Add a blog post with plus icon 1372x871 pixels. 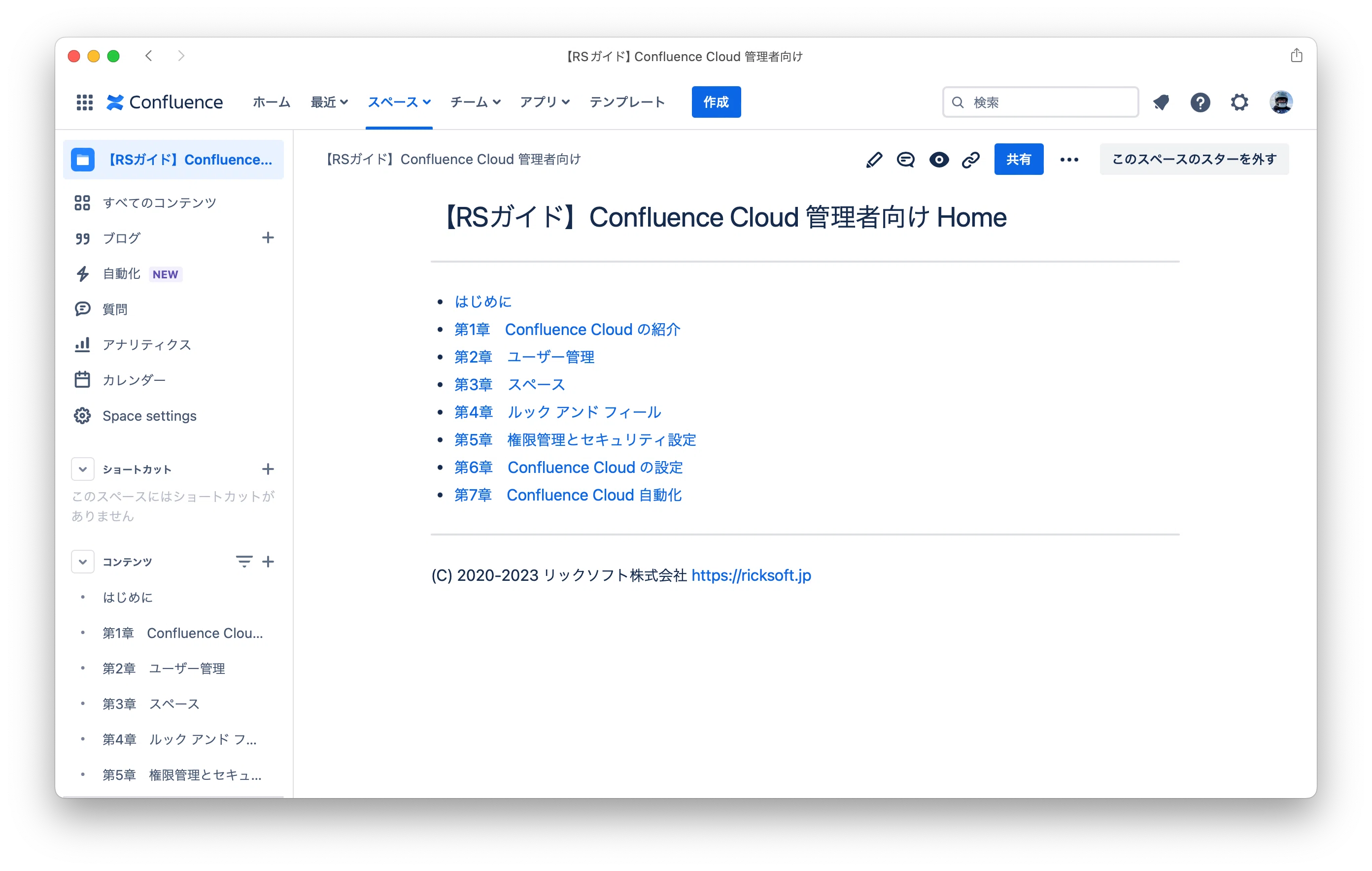(x=268, y=237)
